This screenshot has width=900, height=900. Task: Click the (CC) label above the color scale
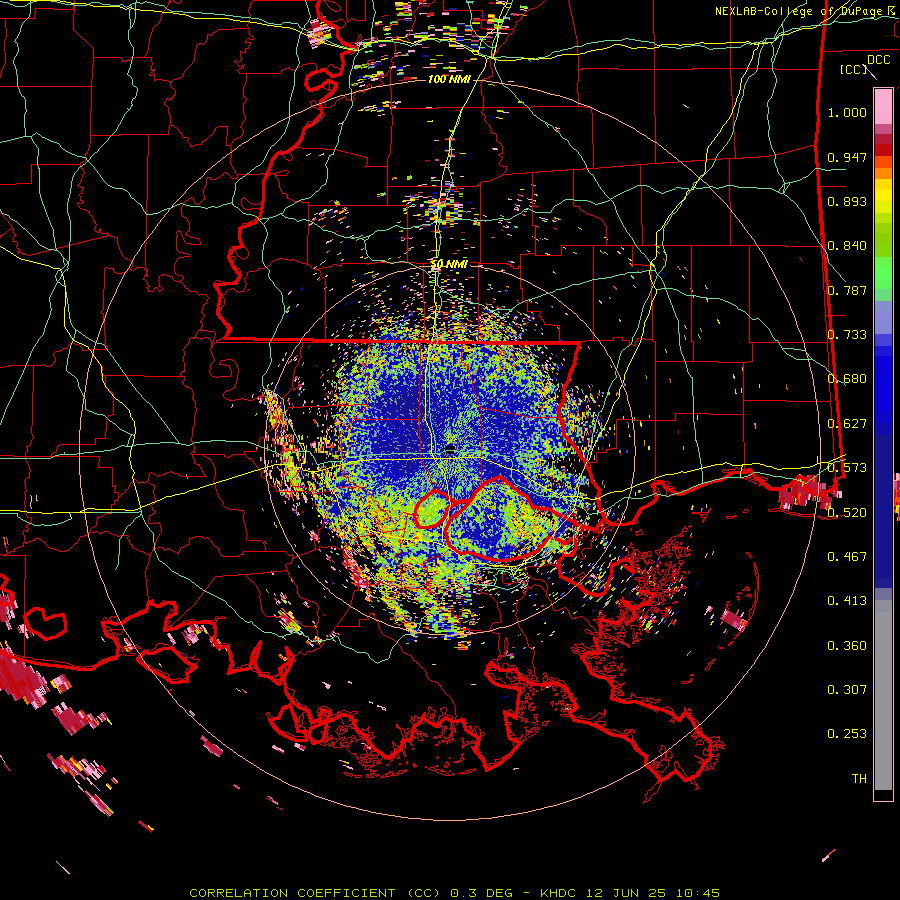pyautogui.click(x=853, y=69)
